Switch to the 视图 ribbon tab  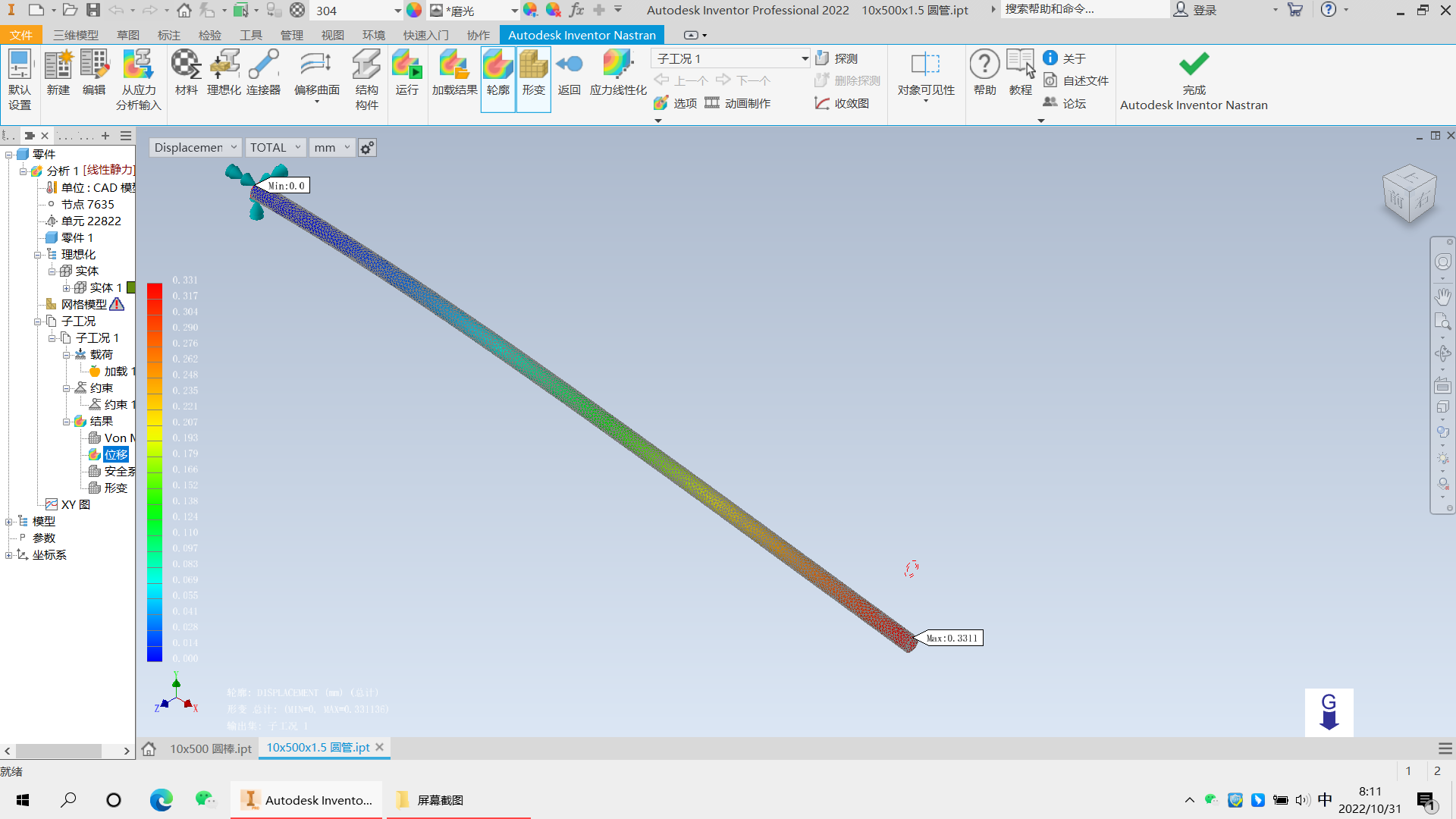(333, 36)
